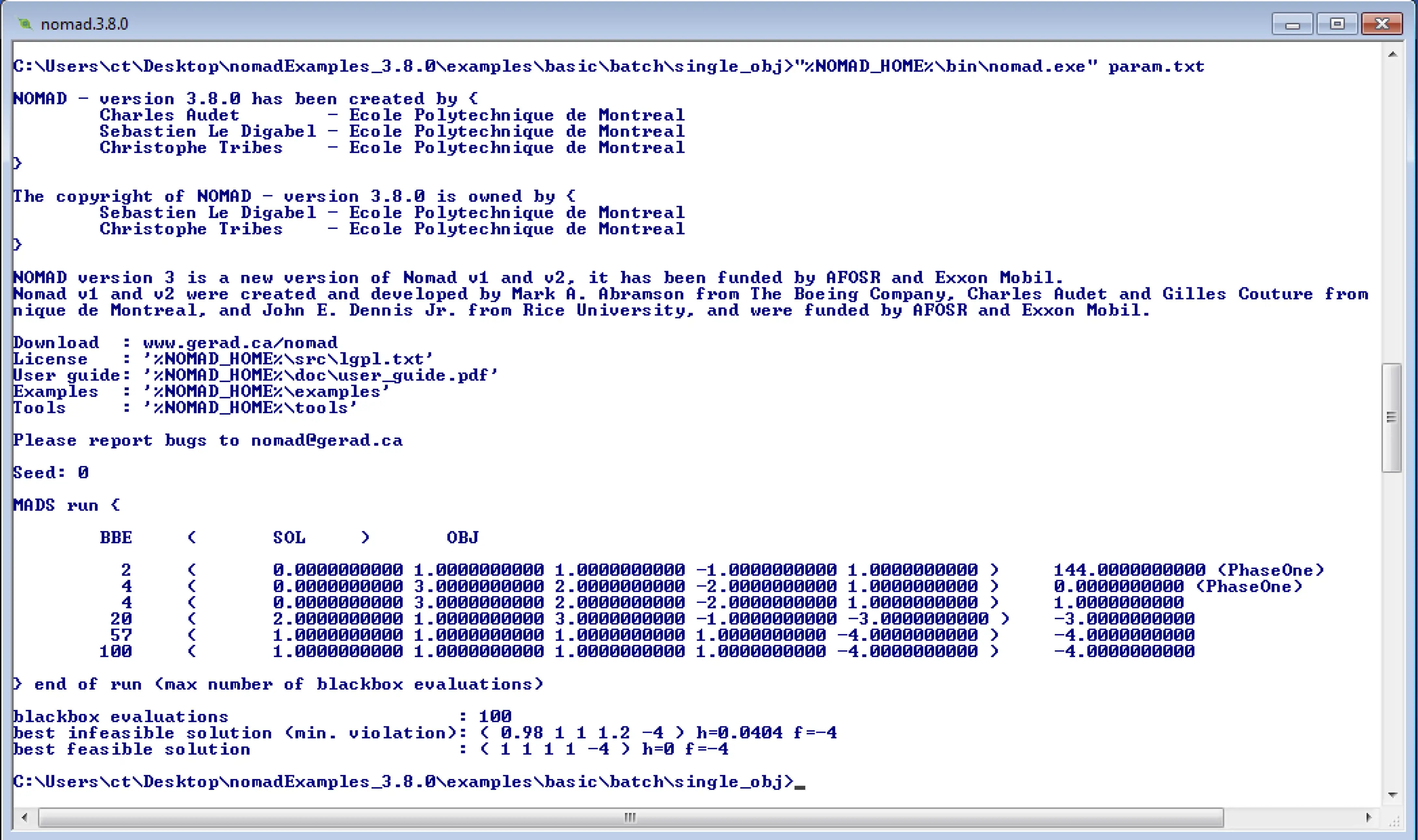Click the nomad icon in the title bar
The width and height of the screenshot is (1418, 840).
(x=24, y=24)
